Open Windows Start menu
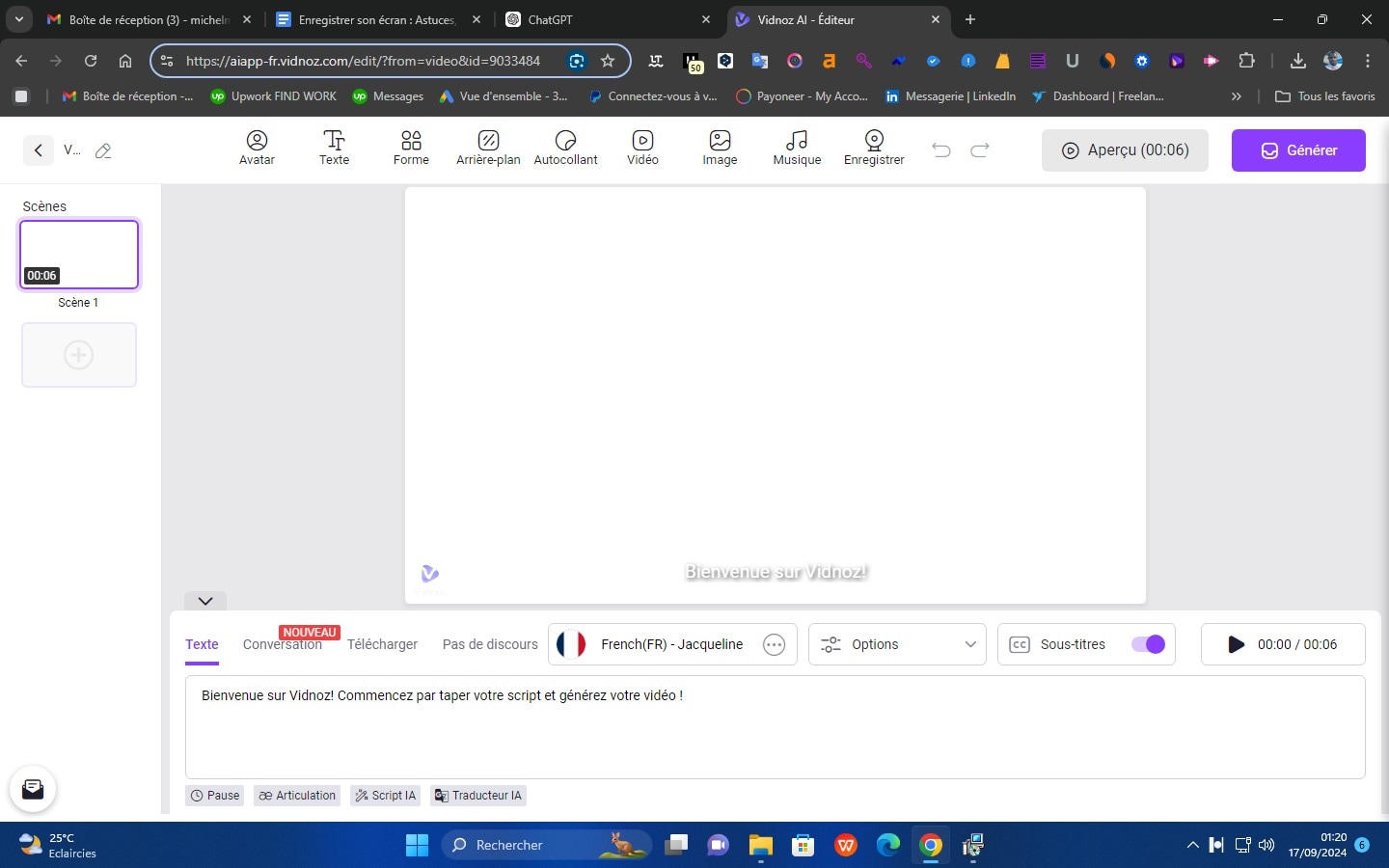 click(x=417, y=845)
